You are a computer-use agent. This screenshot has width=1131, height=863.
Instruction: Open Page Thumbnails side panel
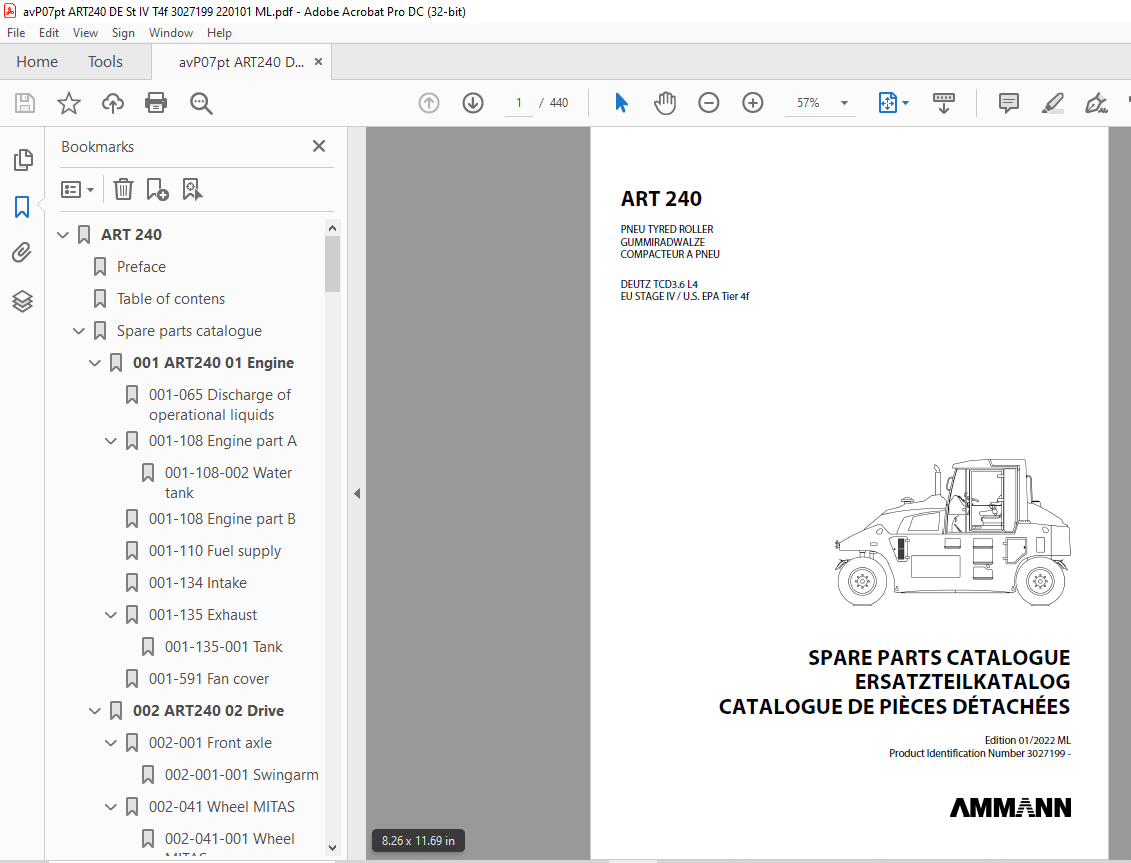click(22, 160)
